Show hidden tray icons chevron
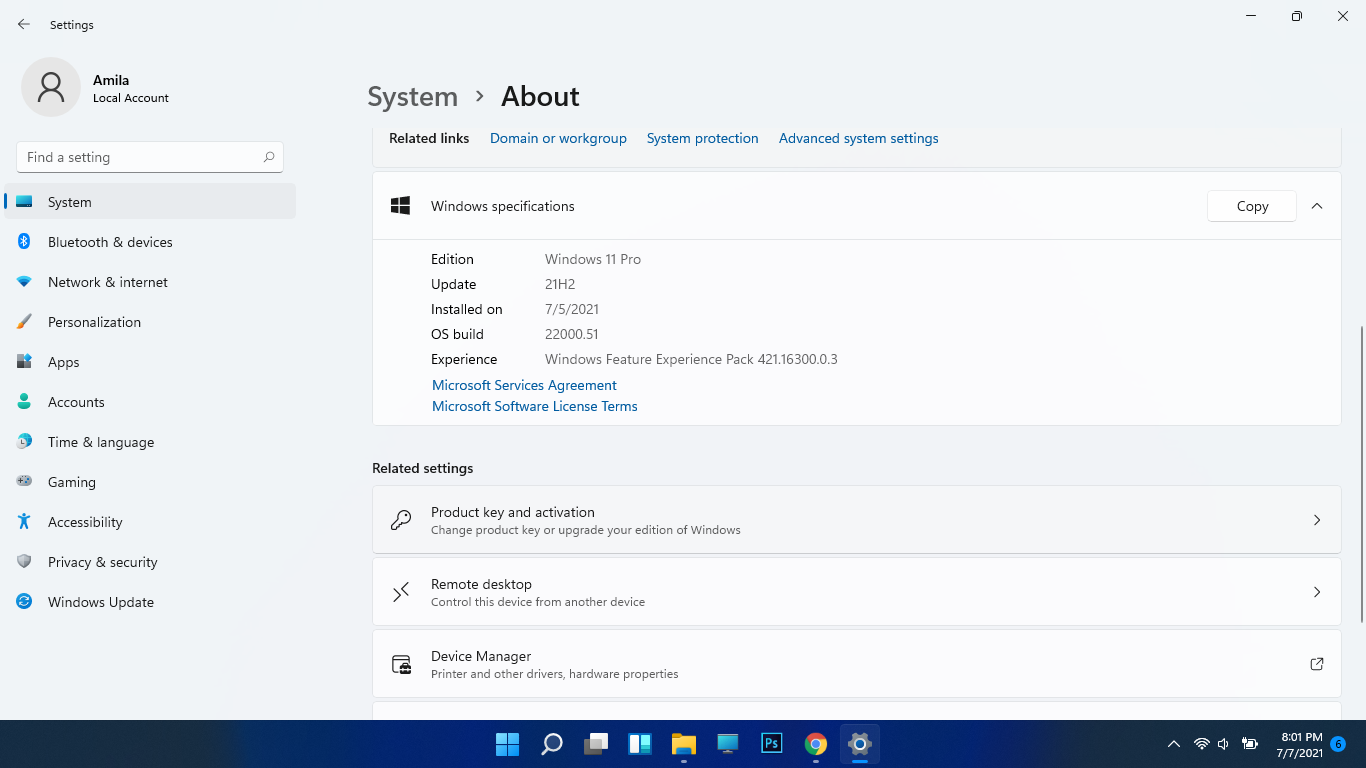Image resolution: width=1366 pixels, height=768 pixels. [x=1174, y=744]
